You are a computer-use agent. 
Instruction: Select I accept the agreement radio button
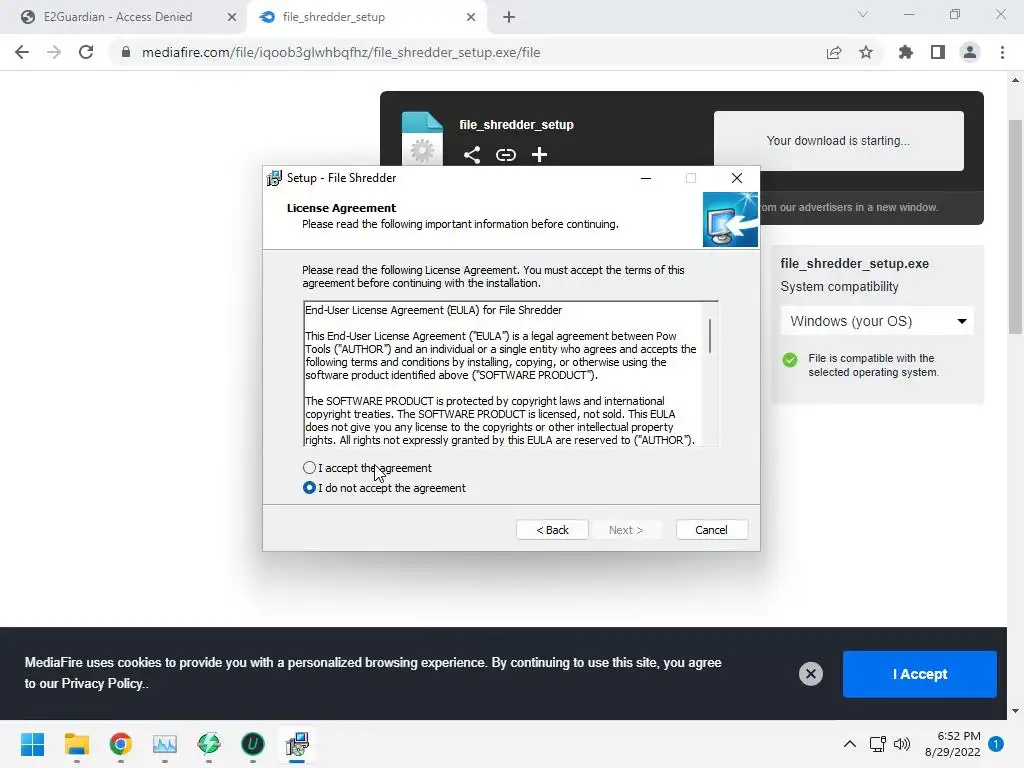point(309,468)
